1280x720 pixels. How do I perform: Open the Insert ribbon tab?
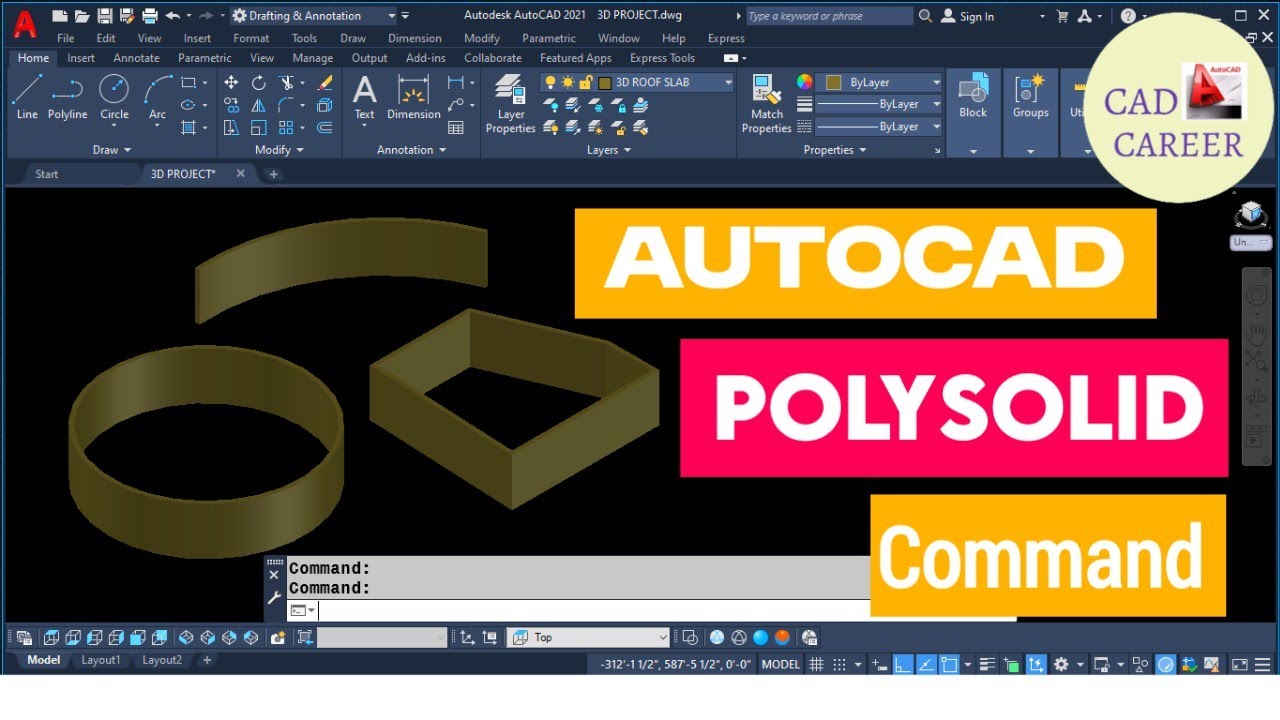click(81, 58)
